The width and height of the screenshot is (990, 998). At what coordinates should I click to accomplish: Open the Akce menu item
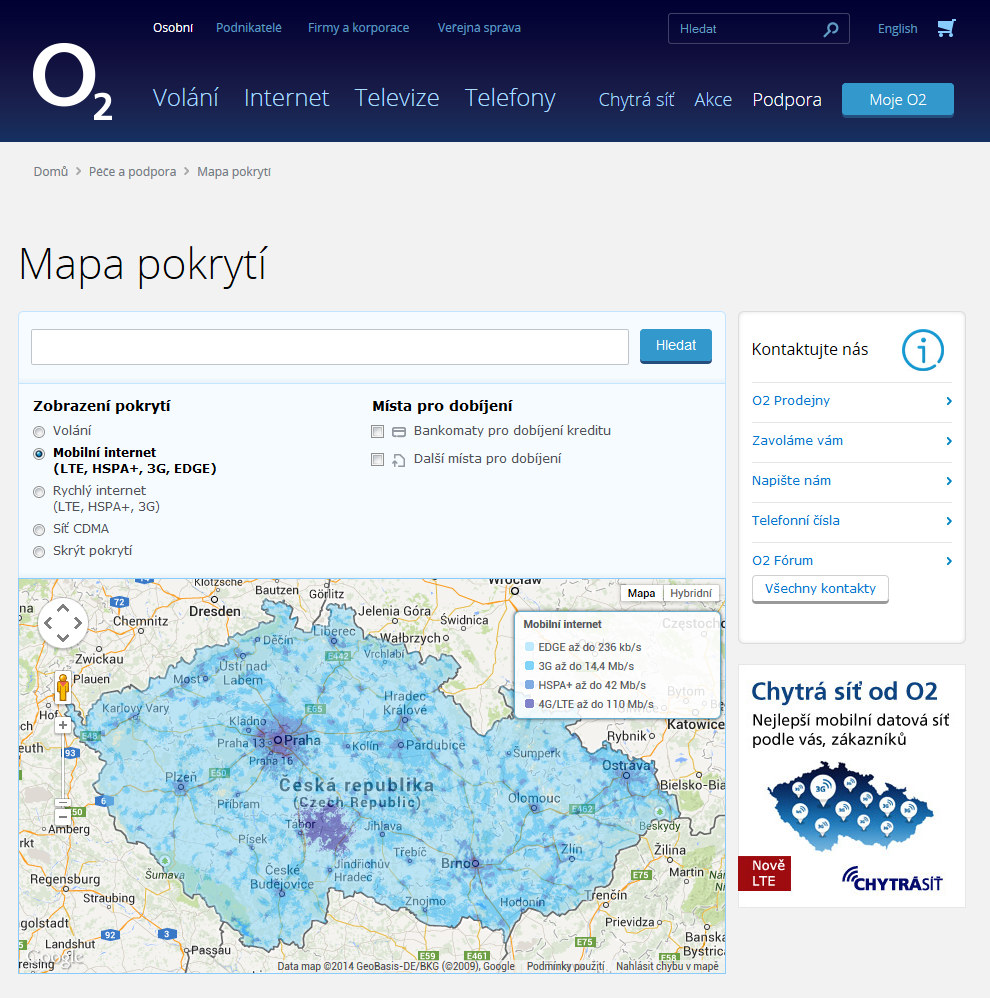(x=713, y=100)
